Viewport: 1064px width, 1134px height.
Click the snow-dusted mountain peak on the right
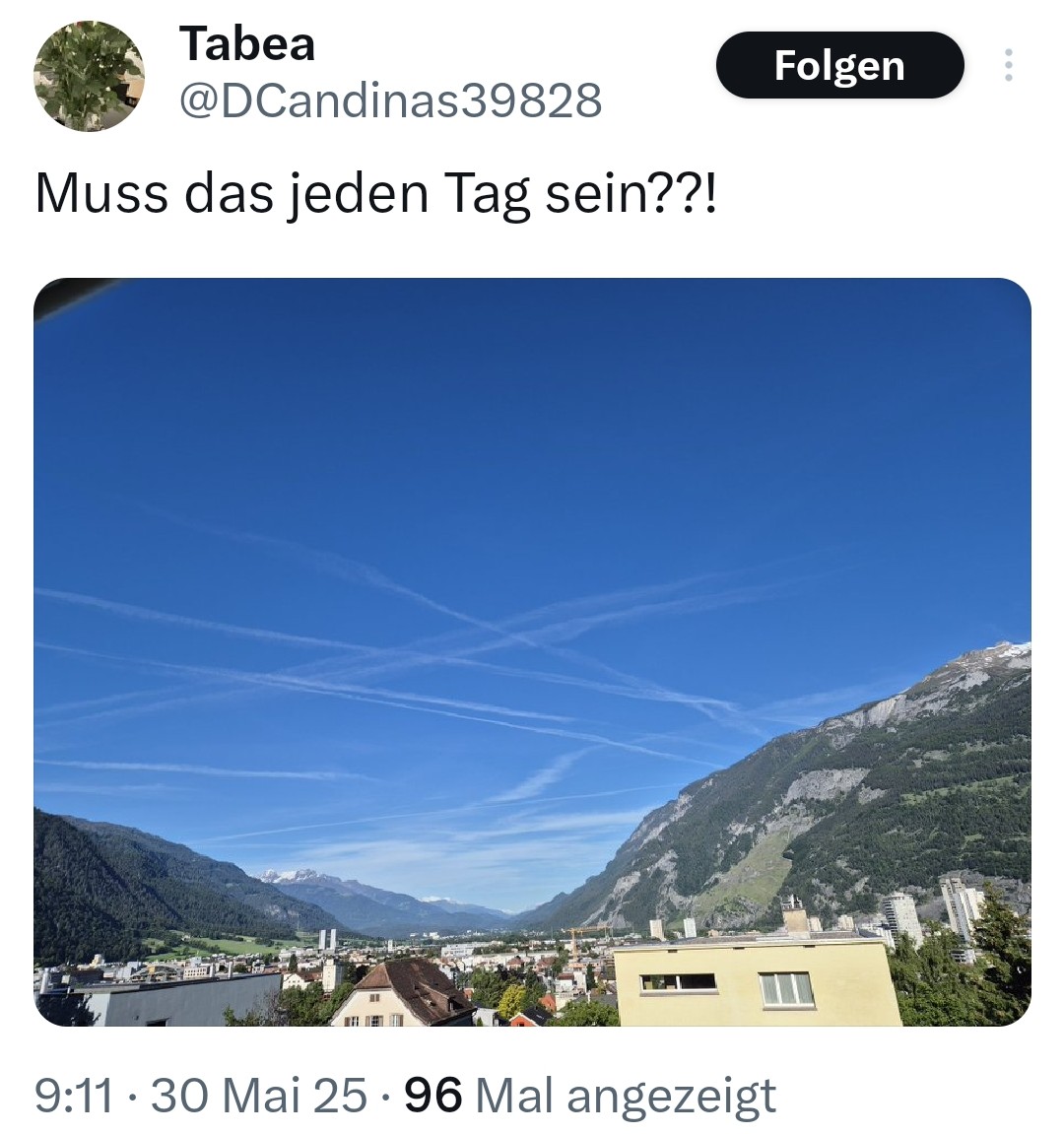coord(998,658)
